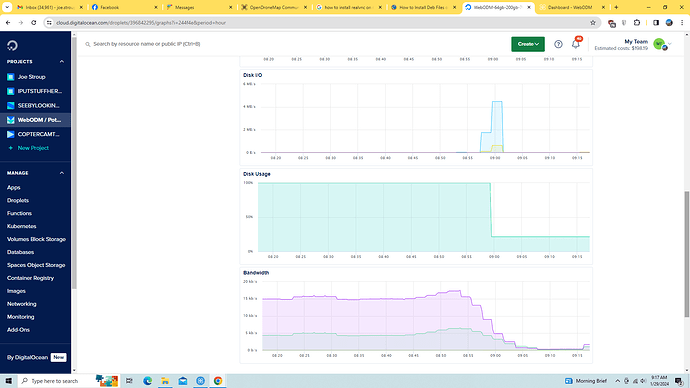
Task: Open File Explorer from the taskbar
Action: click(x=165, y=381)
